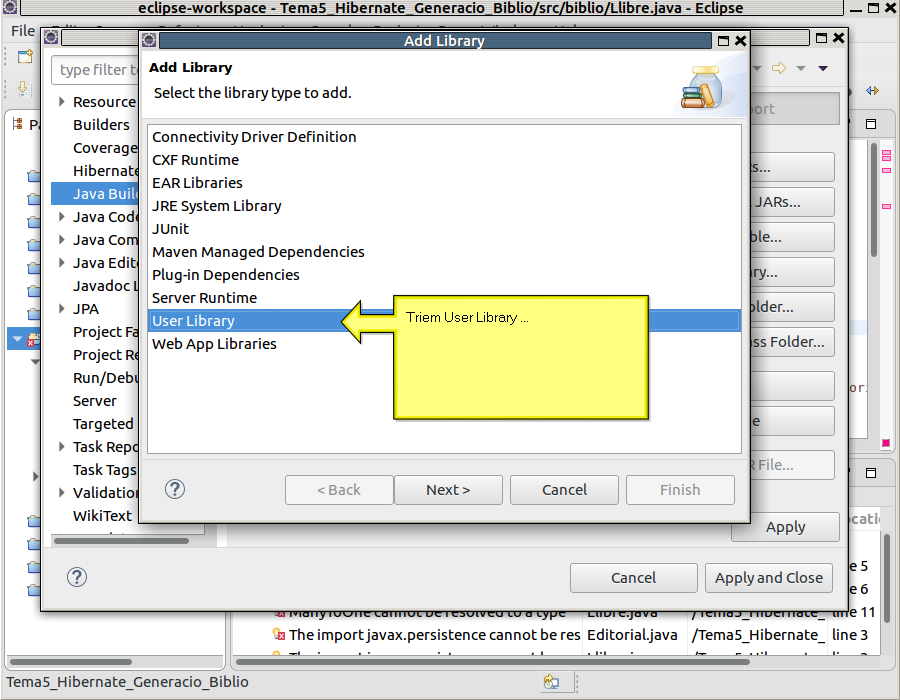Select Targeted Runtimes page
Viewport: 900px width, 700px height.
103,424
